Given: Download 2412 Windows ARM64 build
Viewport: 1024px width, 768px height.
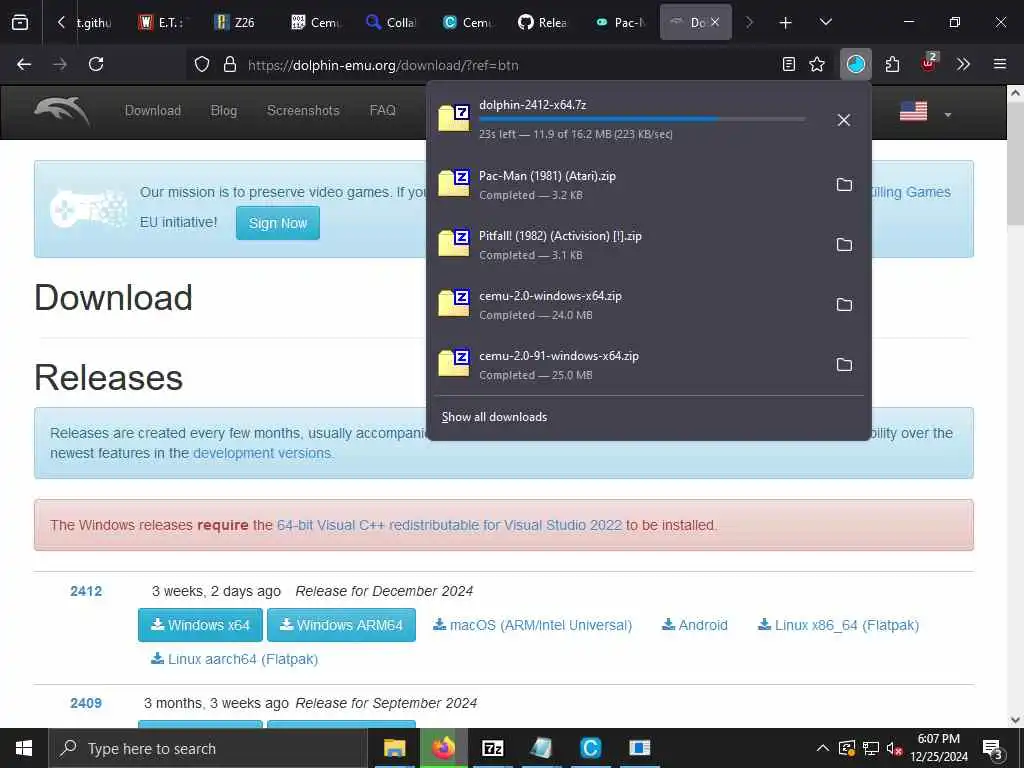Looking at the screenshot, I should coord(342,625).
